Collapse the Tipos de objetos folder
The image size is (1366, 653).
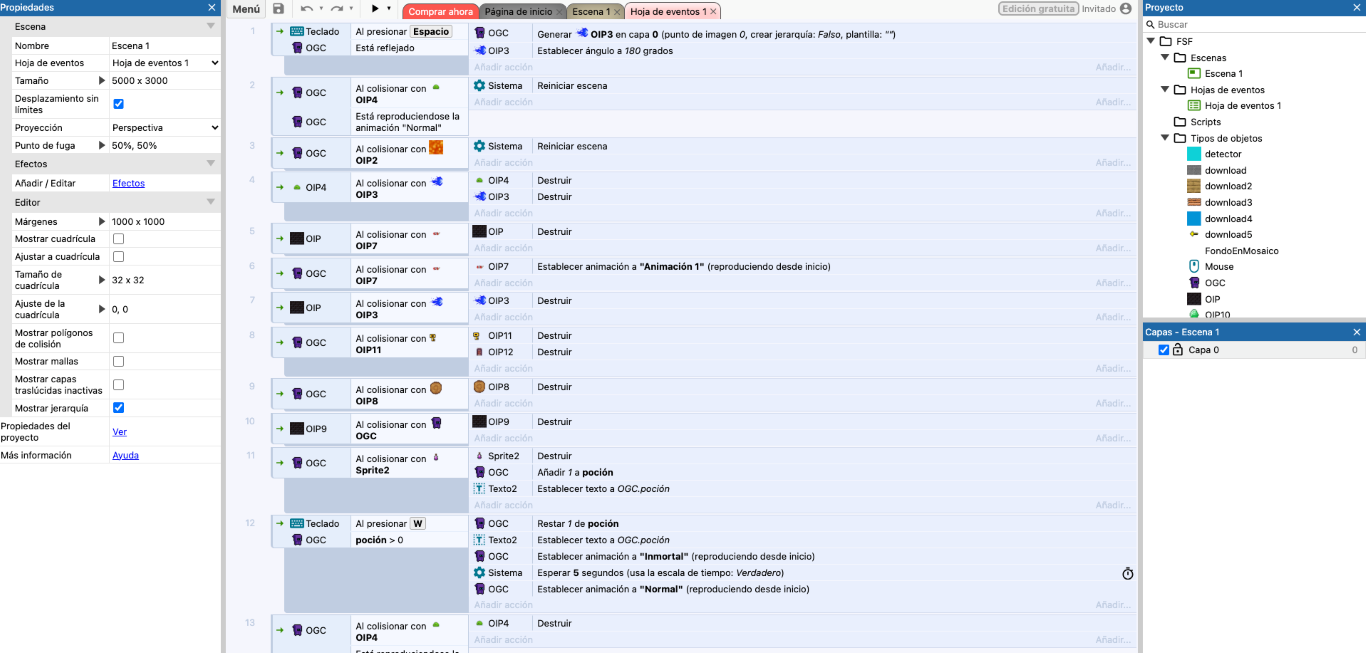1166,138
